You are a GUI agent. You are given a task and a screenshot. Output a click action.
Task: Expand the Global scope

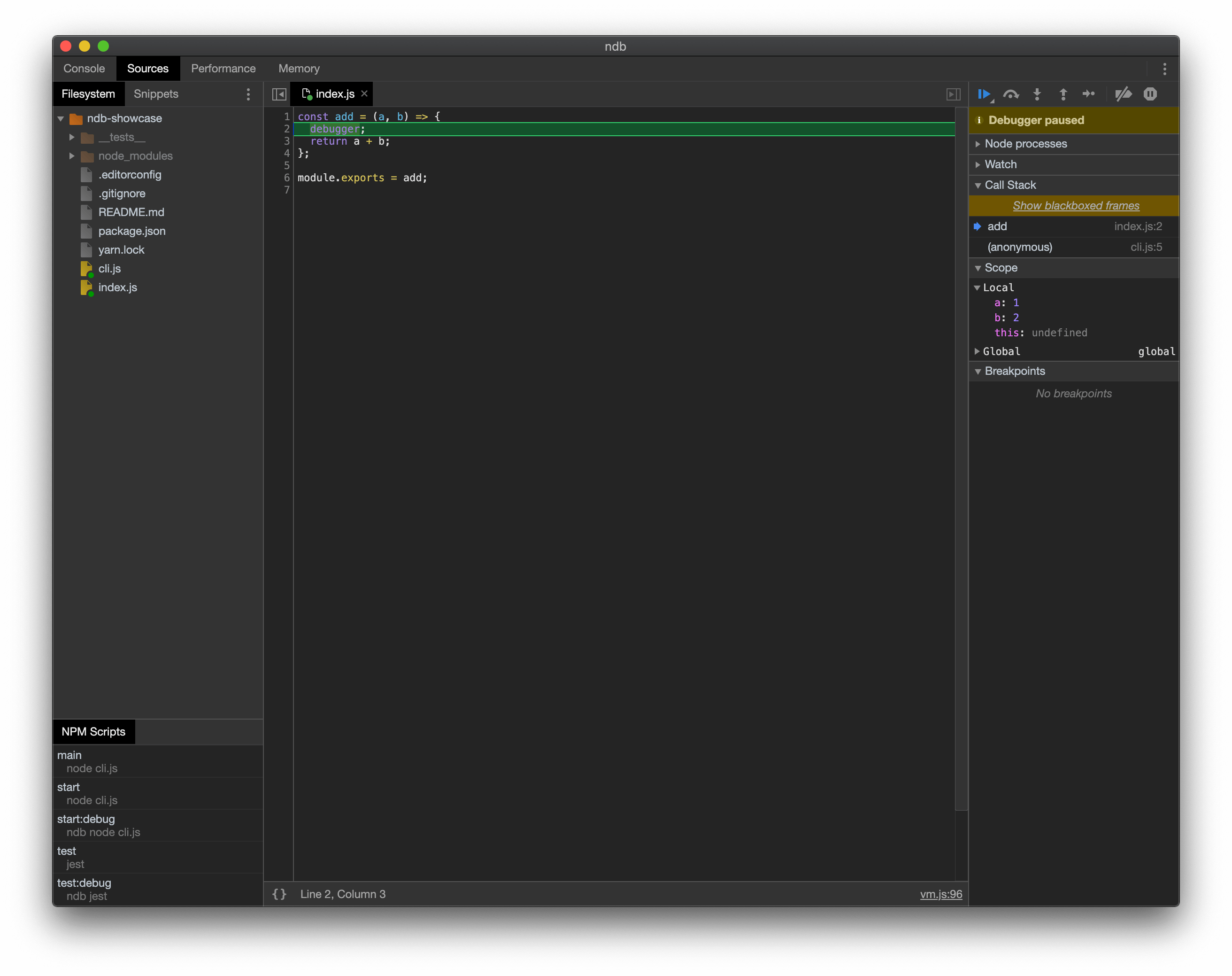tap(977, 351)
